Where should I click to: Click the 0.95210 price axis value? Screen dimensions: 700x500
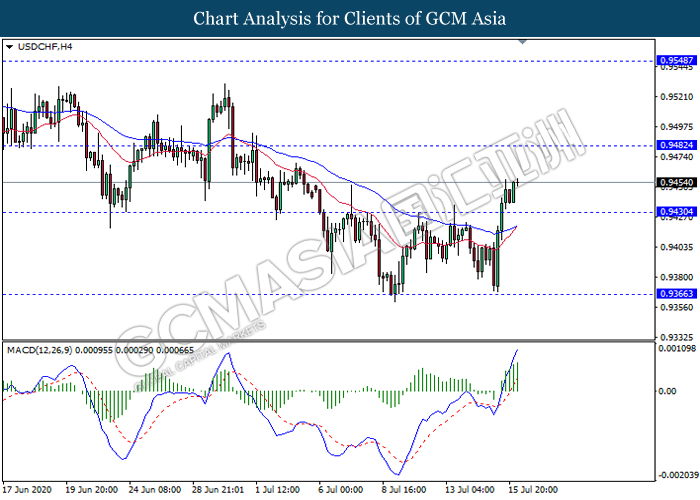677,97
